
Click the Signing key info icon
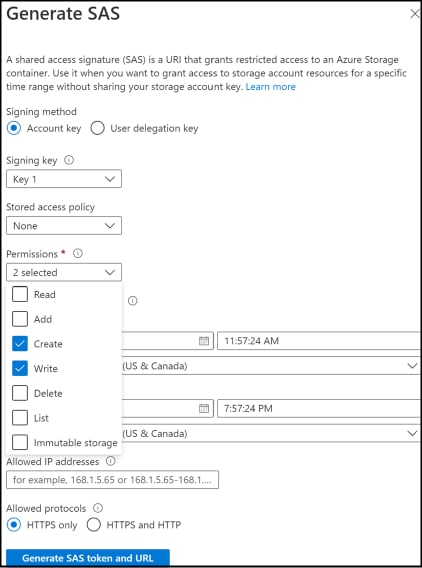coord(69,160)
